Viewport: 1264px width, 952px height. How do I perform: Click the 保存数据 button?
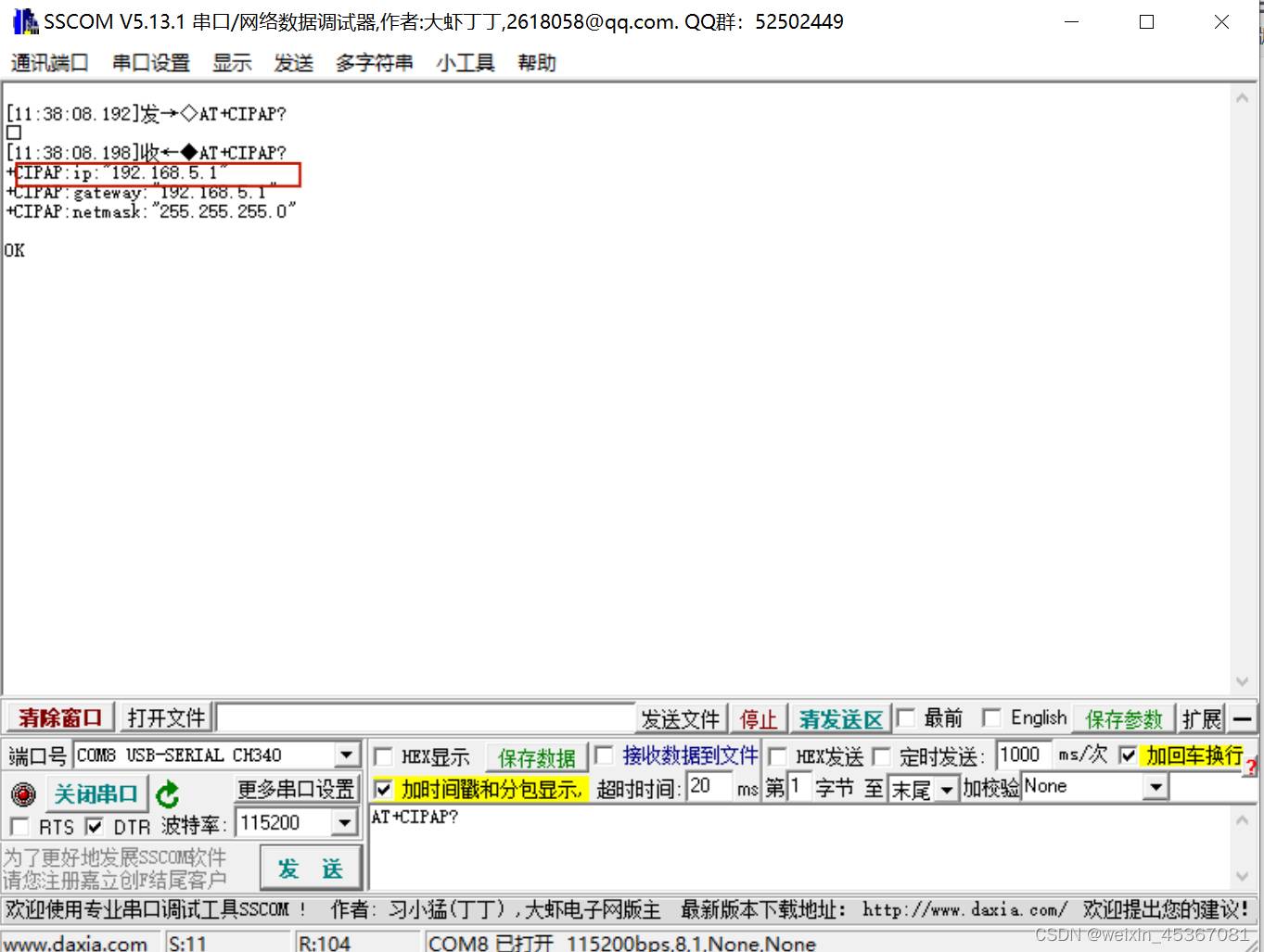coord(537,757)
